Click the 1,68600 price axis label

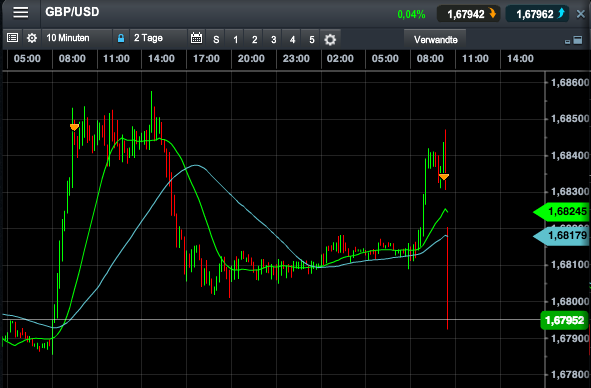569,82
